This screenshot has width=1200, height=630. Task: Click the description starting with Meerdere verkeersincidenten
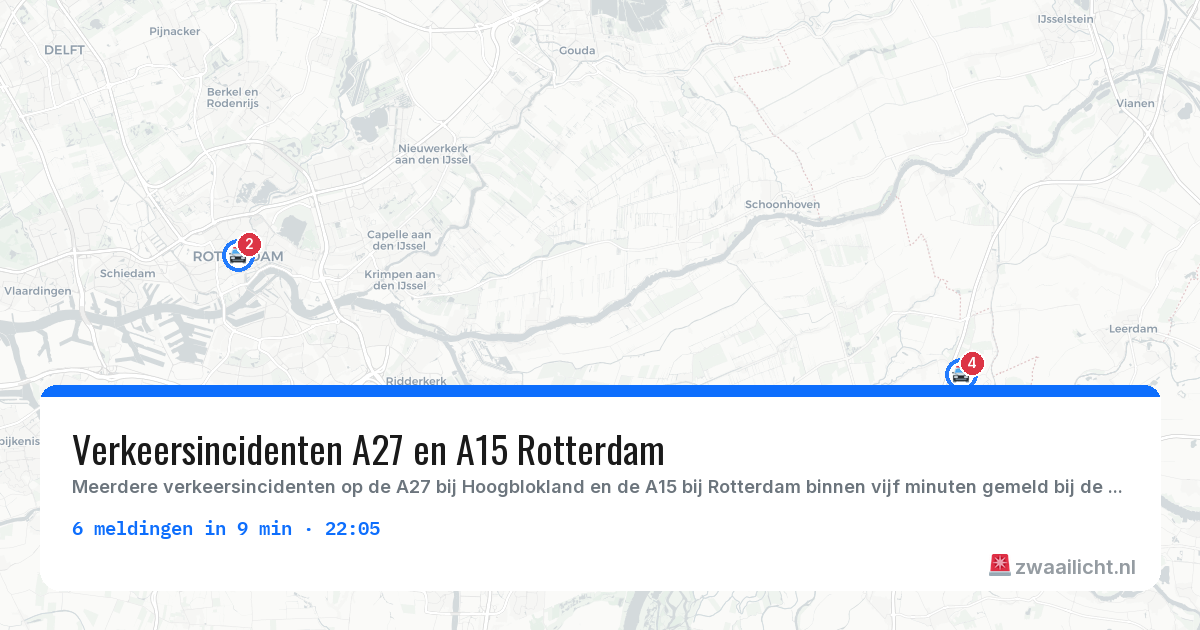597,488
